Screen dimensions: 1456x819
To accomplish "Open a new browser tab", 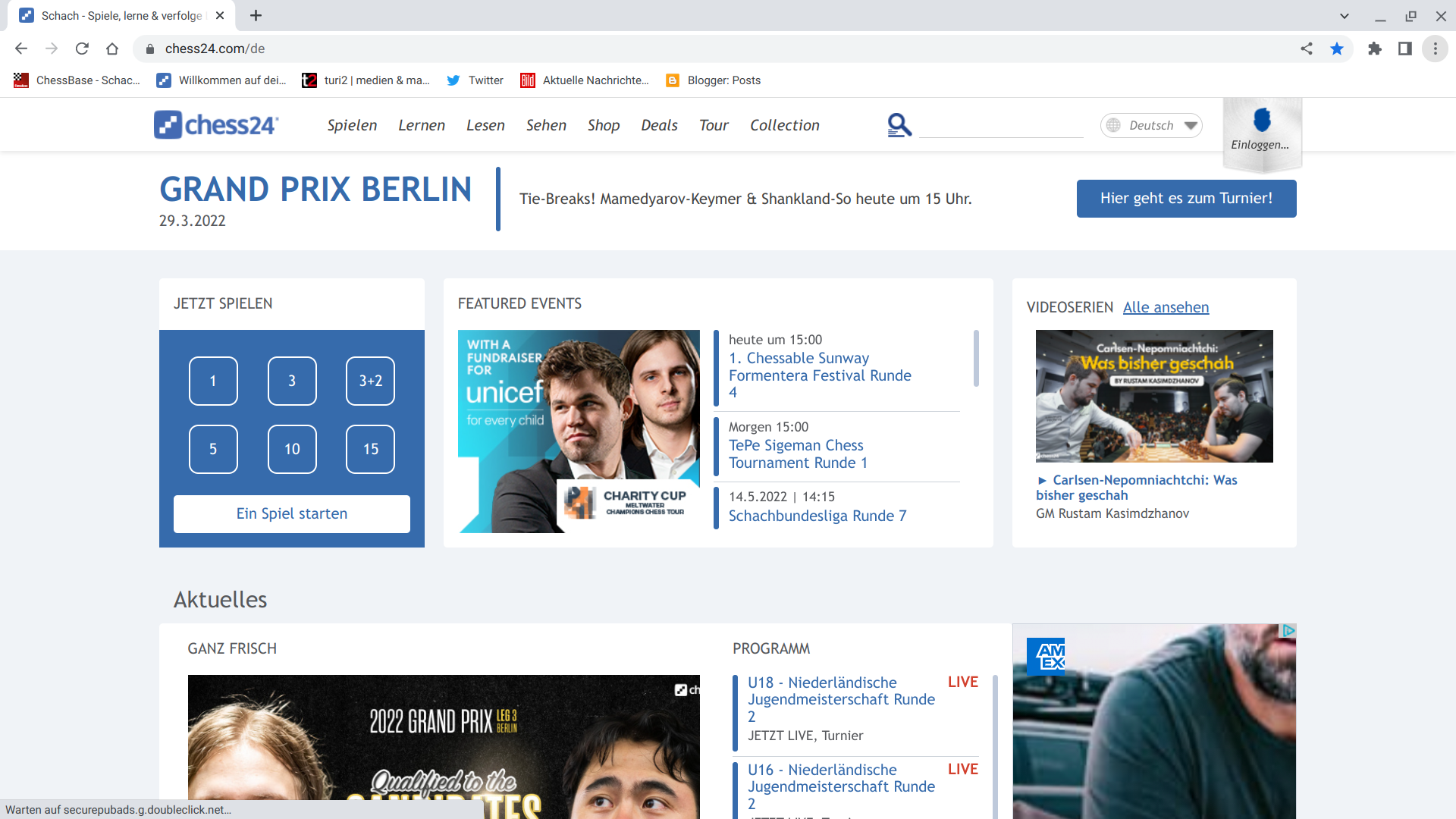I will 256,15.
